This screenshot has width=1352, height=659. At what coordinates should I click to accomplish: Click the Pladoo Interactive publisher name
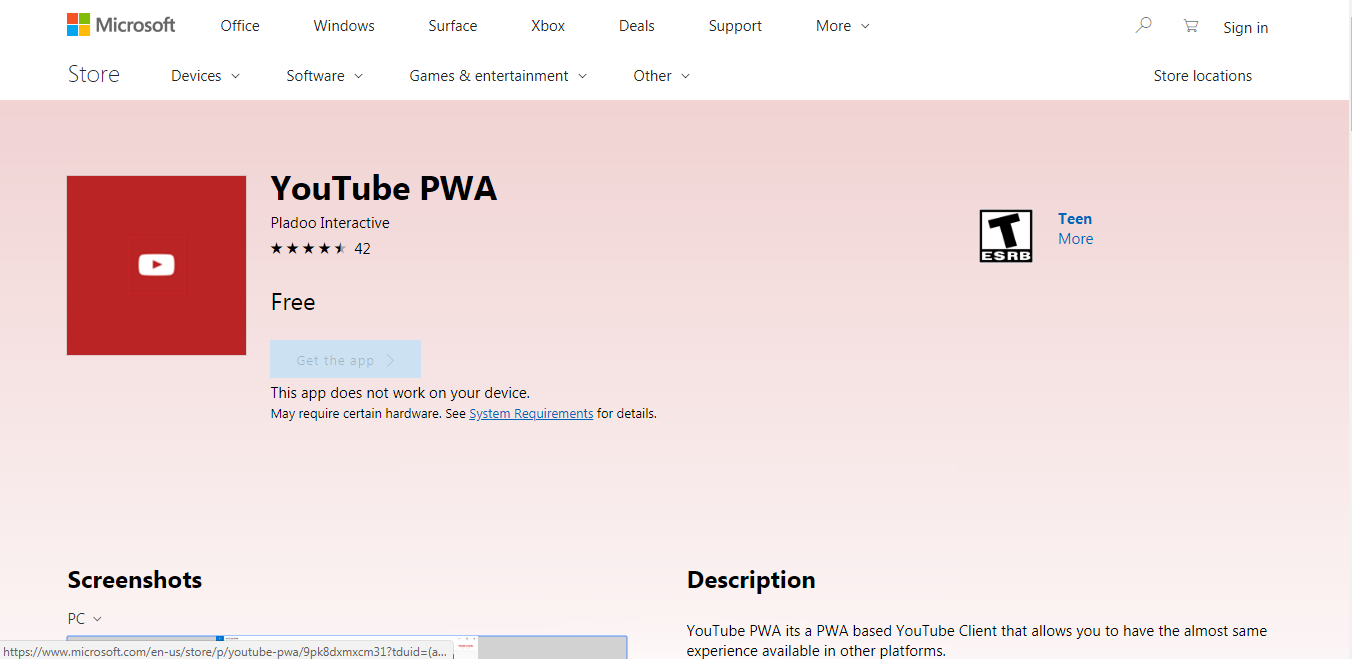330,223
